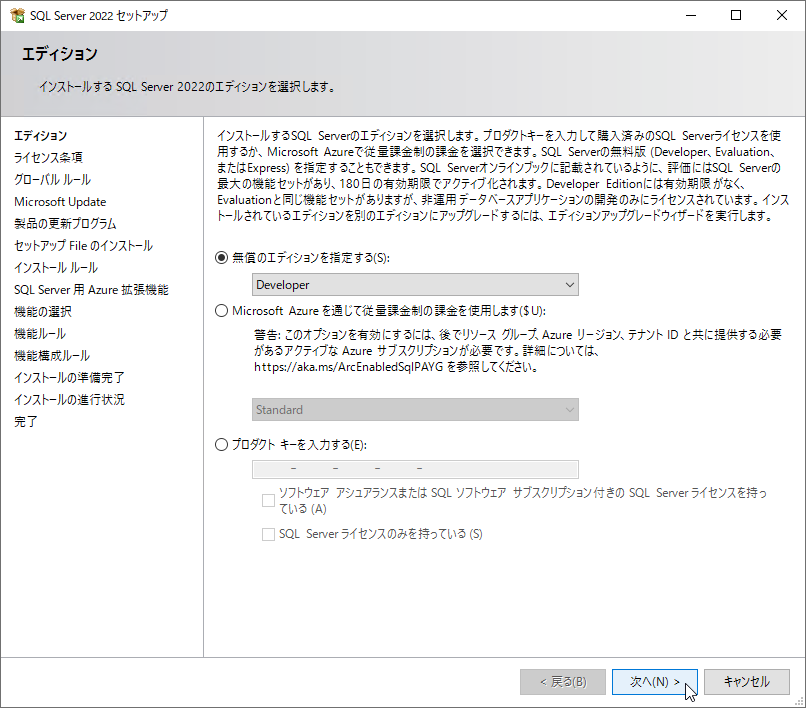Select the Microsoft Update step in sidebar
Image resolution: width=806 pixels, height=708 pixels.
[x=60, y=202]
